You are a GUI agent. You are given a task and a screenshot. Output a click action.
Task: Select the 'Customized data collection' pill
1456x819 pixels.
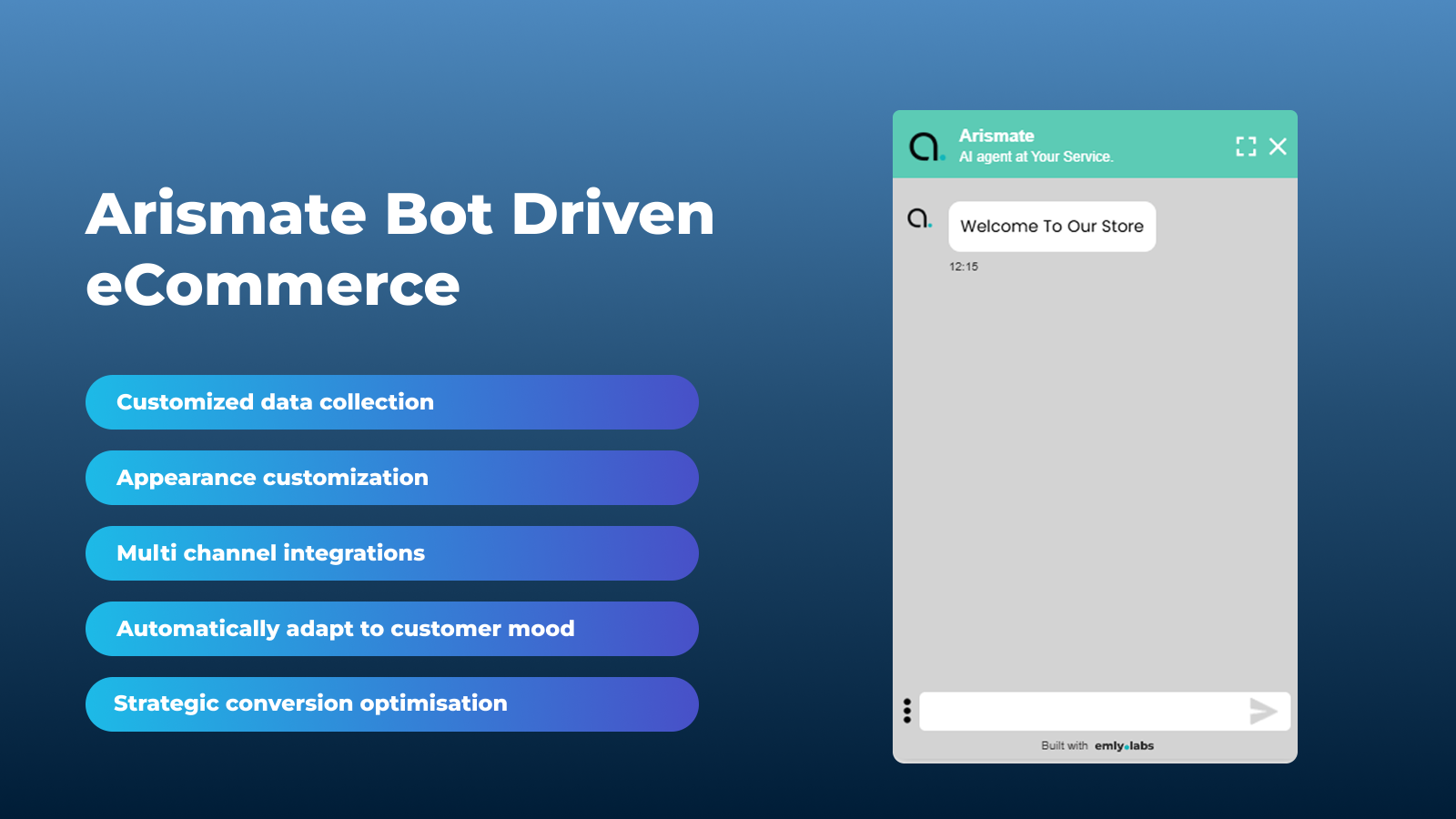point(392,402)
